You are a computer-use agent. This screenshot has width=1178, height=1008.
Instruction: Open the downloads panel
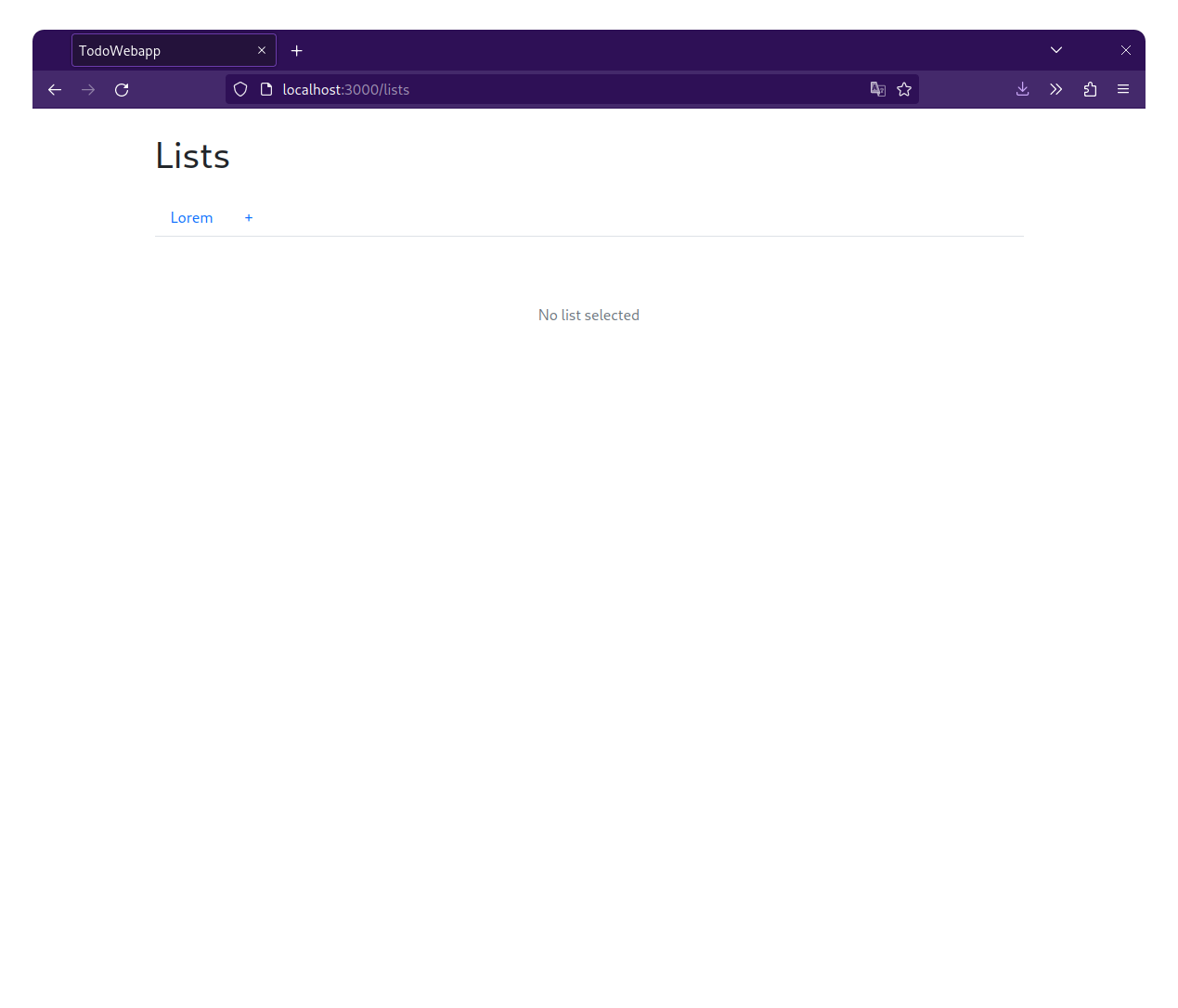(x=1023, y=90)
